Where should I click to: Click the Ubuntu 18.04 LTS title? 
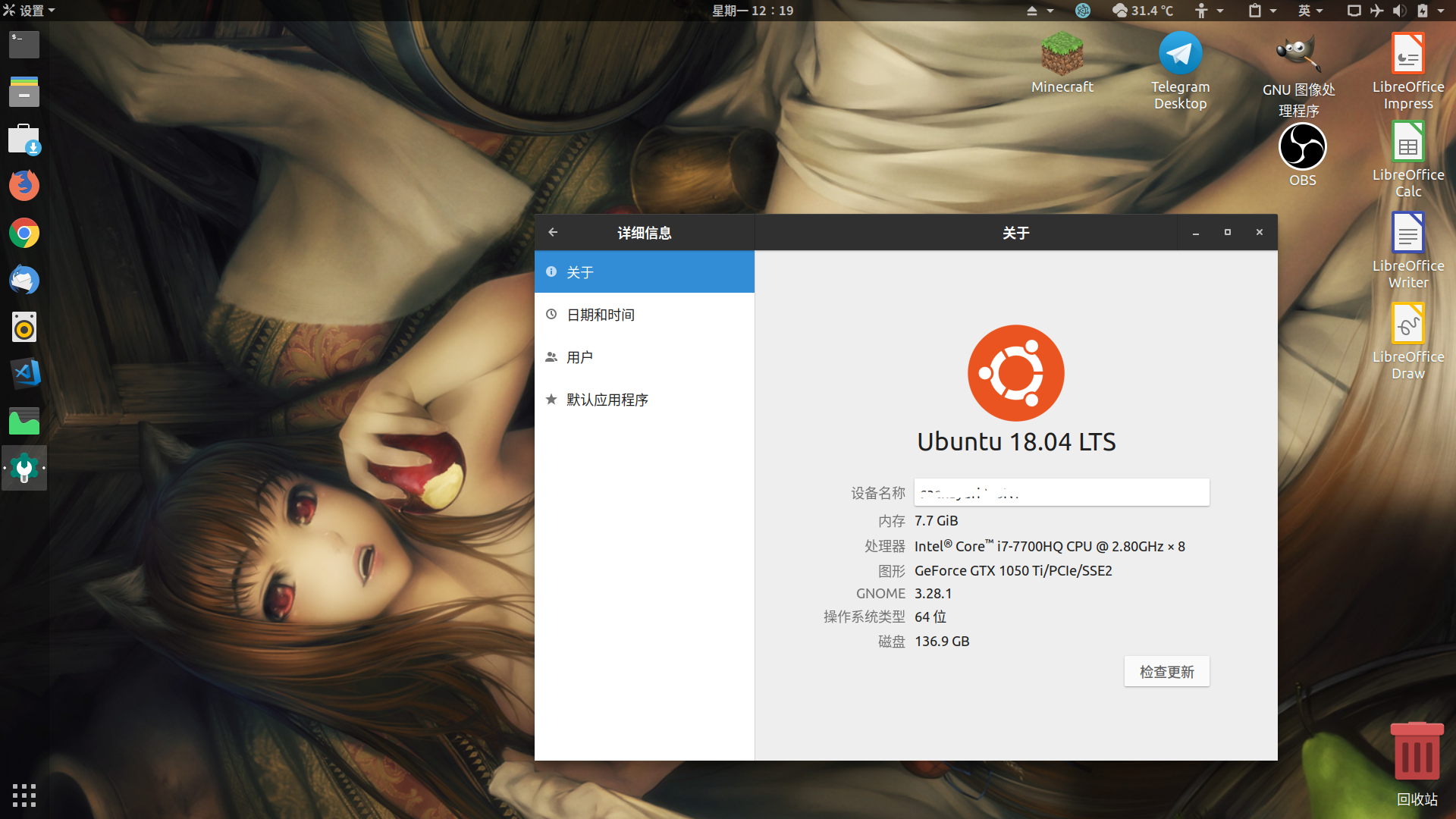1016,441
